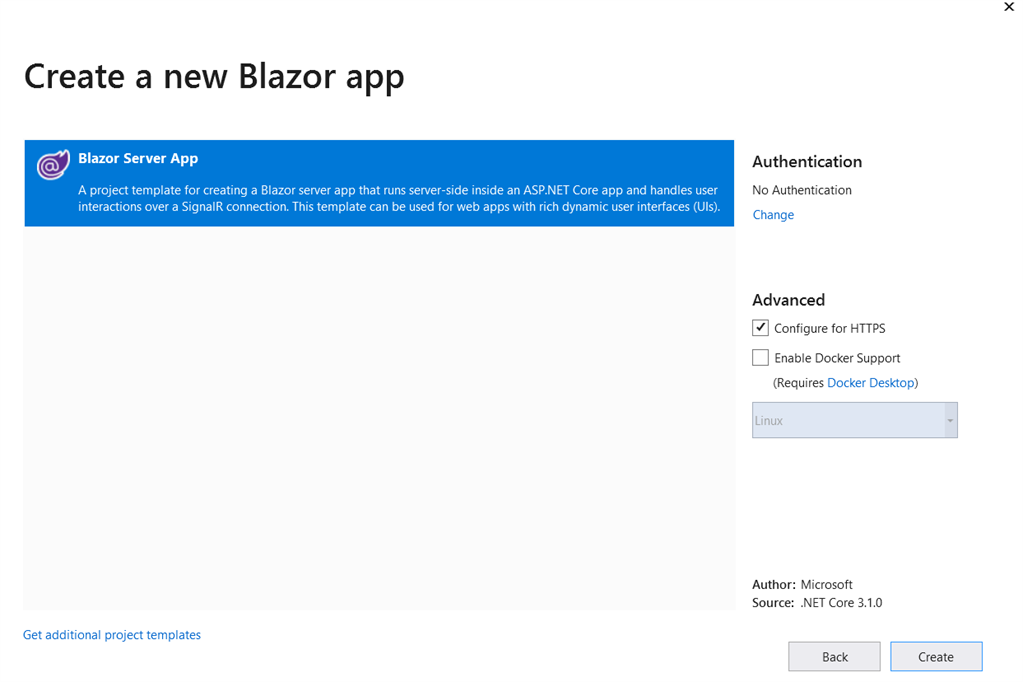Click the Authentication section heading

[806, 161]
